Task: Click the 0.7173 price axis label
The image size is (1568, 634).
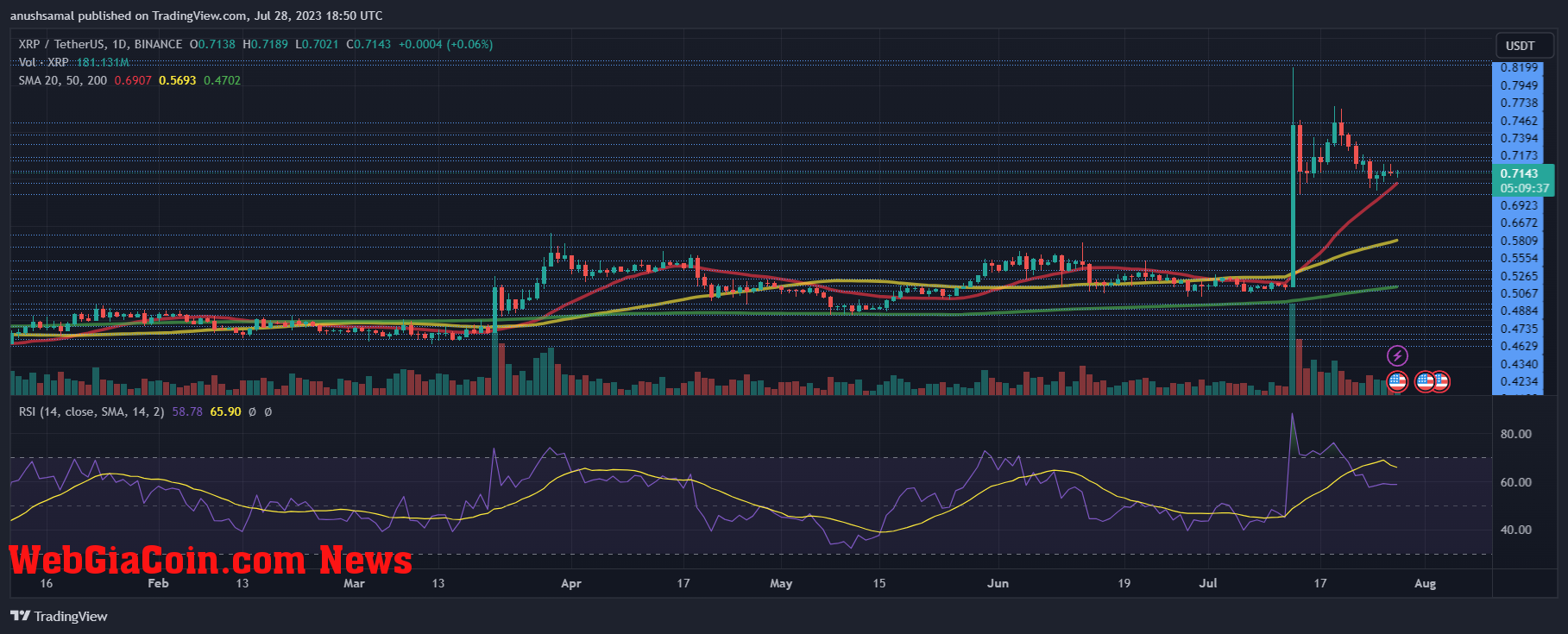Action: [x=1519, y=156]
